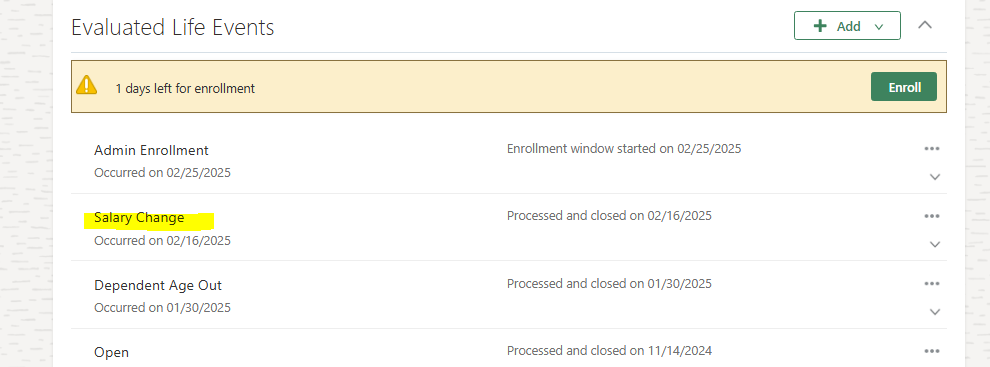Click 'Enrollment window started on 02/25/2025' text
Image resolution: width=990 pixels, height=367 pixels.
click(x=624, y=149)
